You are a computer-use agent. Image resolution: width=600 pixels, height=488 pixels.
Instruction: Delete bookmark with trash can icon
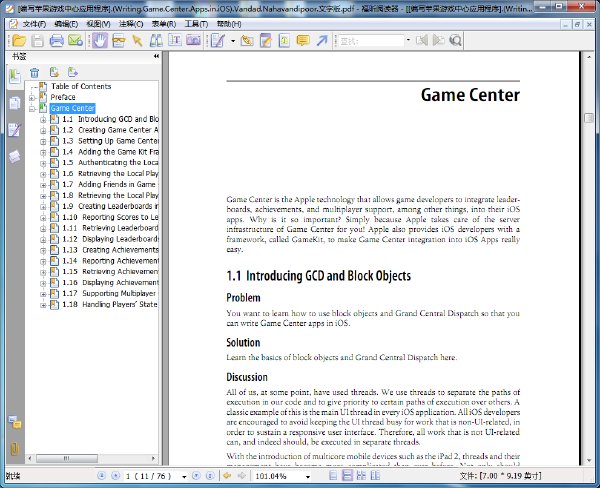[x=34, y=72]
